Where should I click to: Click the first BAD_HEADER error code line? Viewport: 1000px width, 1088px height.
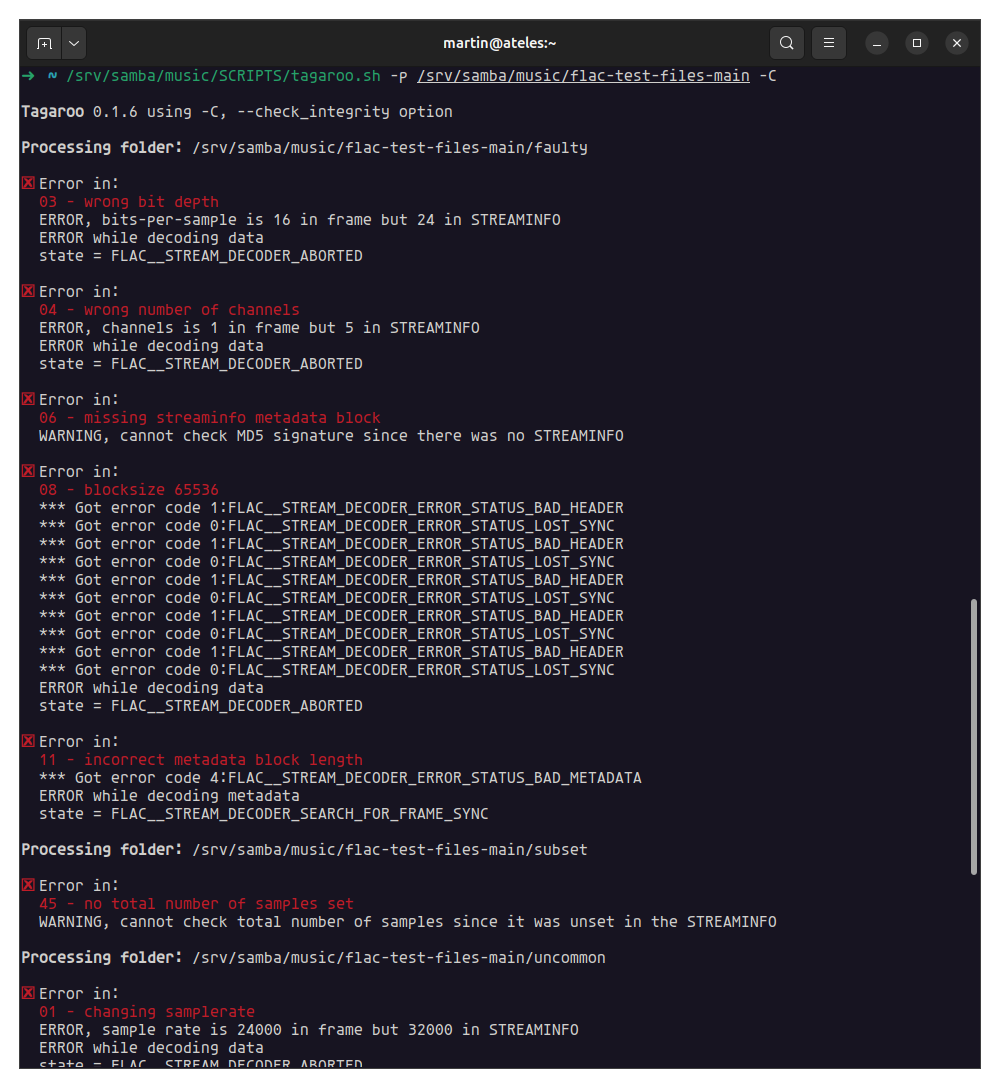click(331, 508)
